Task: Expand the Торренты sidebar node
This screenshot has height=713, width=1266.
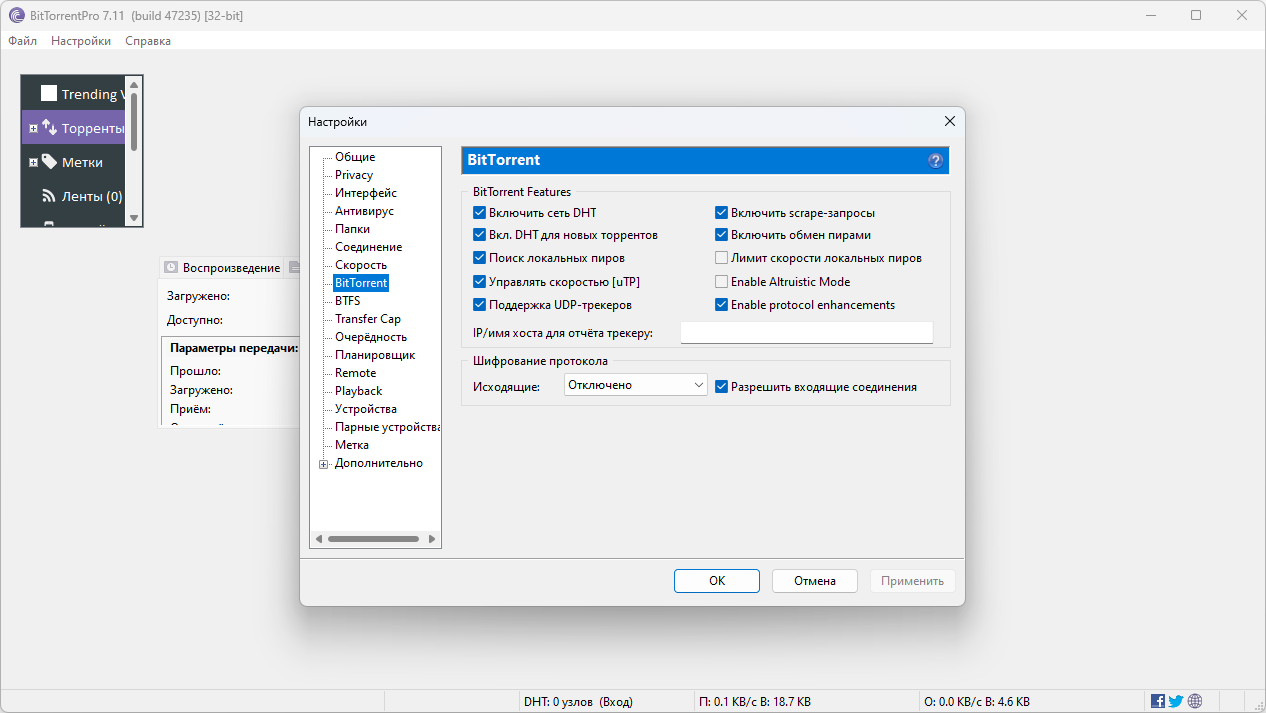Action: pyautogui.click(x=33, y=128)
